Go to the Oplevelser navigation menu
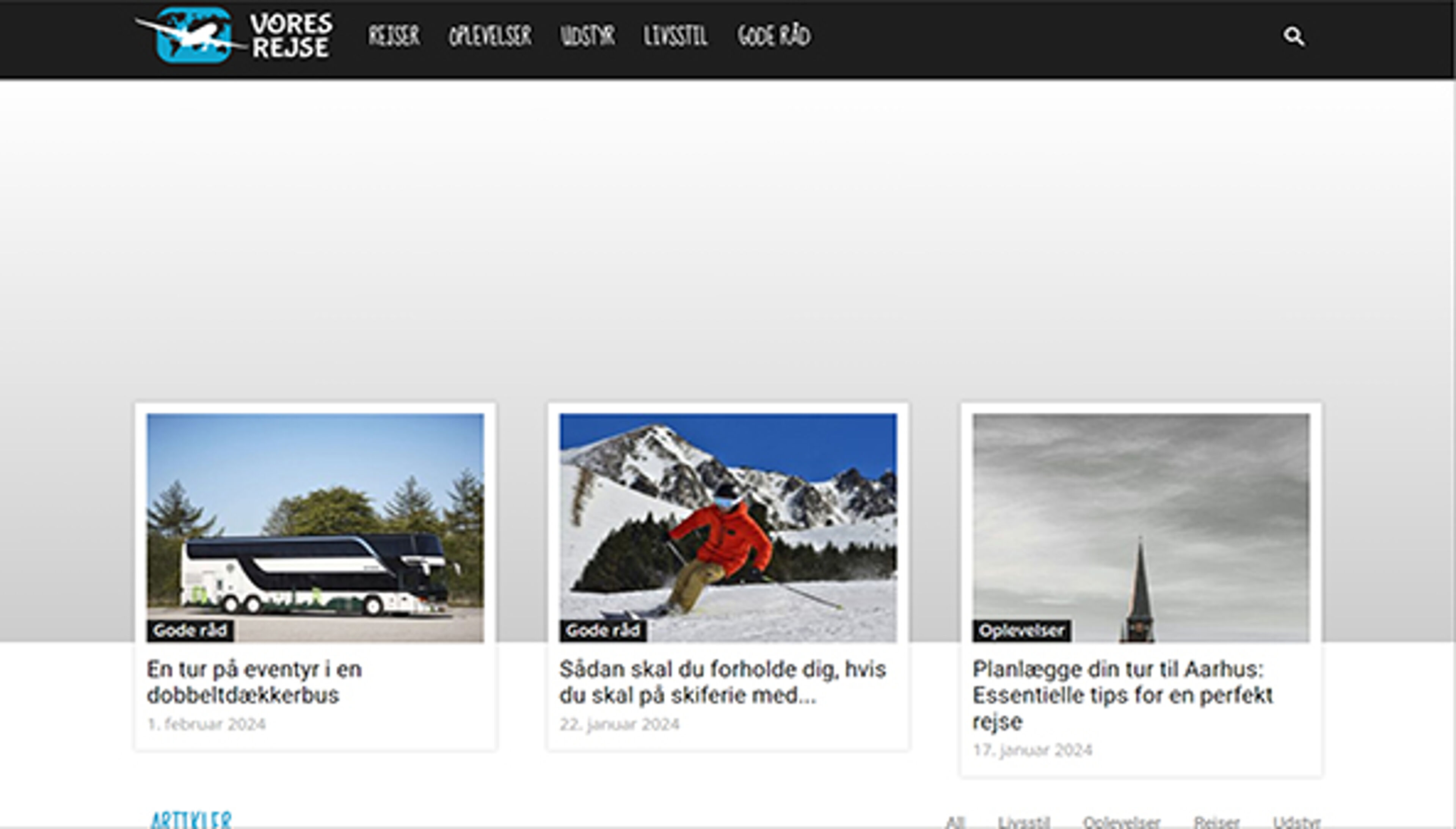This screenshot has width=1456, height=829. [490, 36]
